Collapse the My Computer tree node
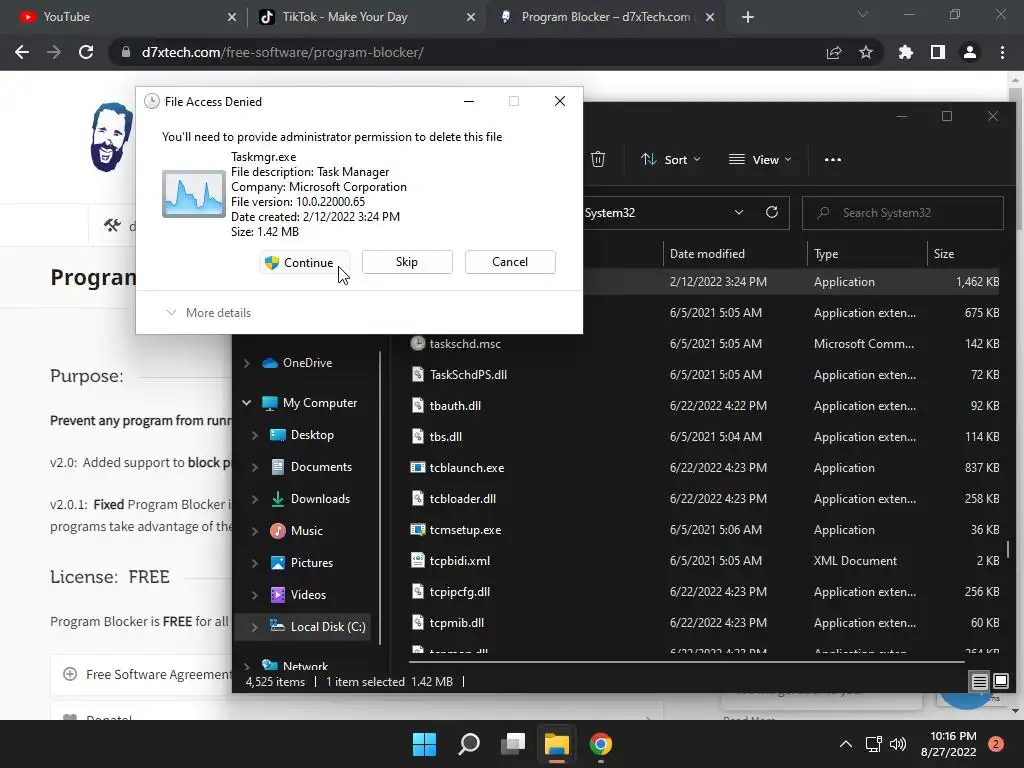This screenshot has height=768, width=1024. (247, 403)
